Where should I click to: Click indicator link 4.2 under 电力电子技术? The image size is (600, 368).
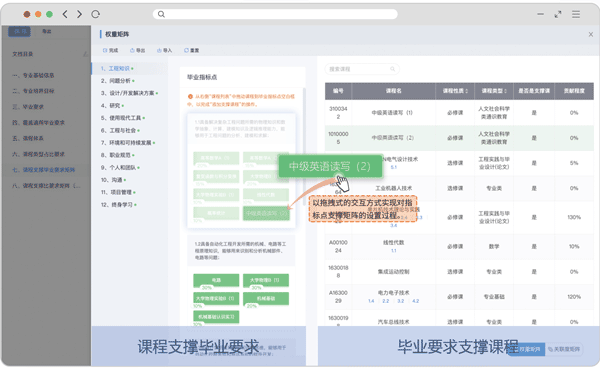click(416, 301)
